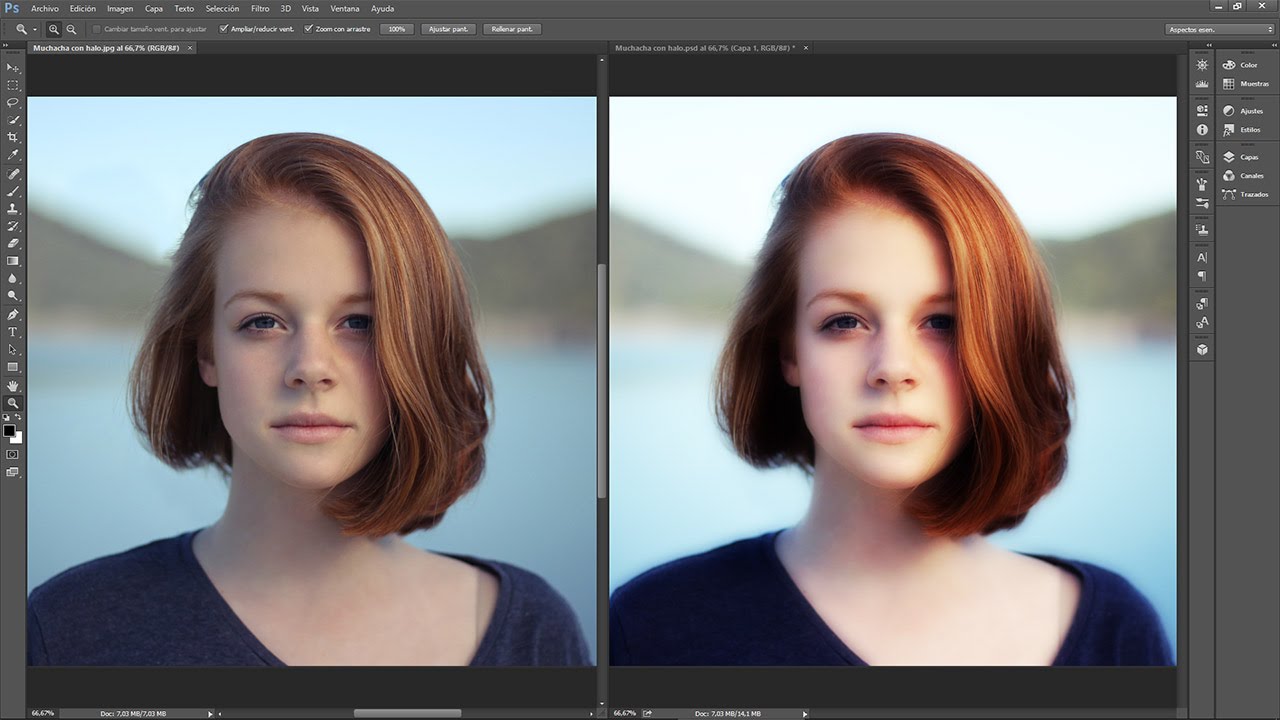Select the Pen tool
1280x720 pixels.
(x=13, y=314)
